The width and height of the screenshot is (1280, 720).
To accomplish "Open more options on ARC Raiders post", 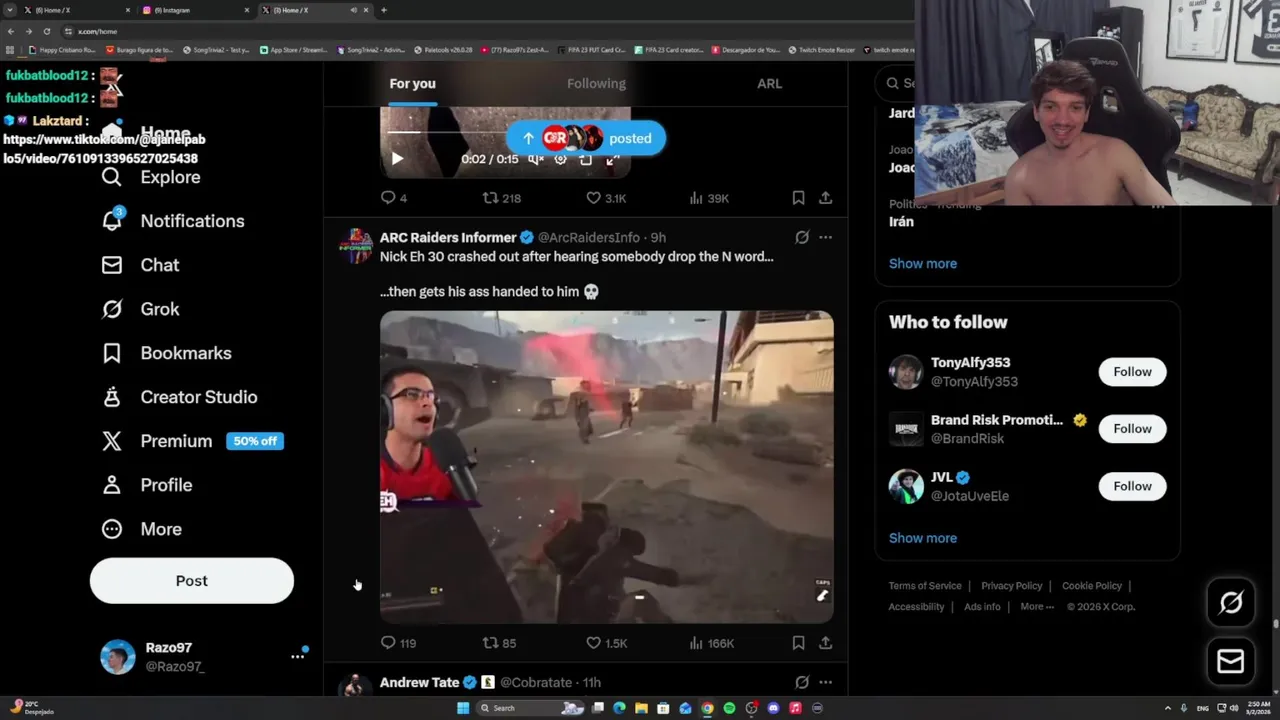I will tap(825, 237).
